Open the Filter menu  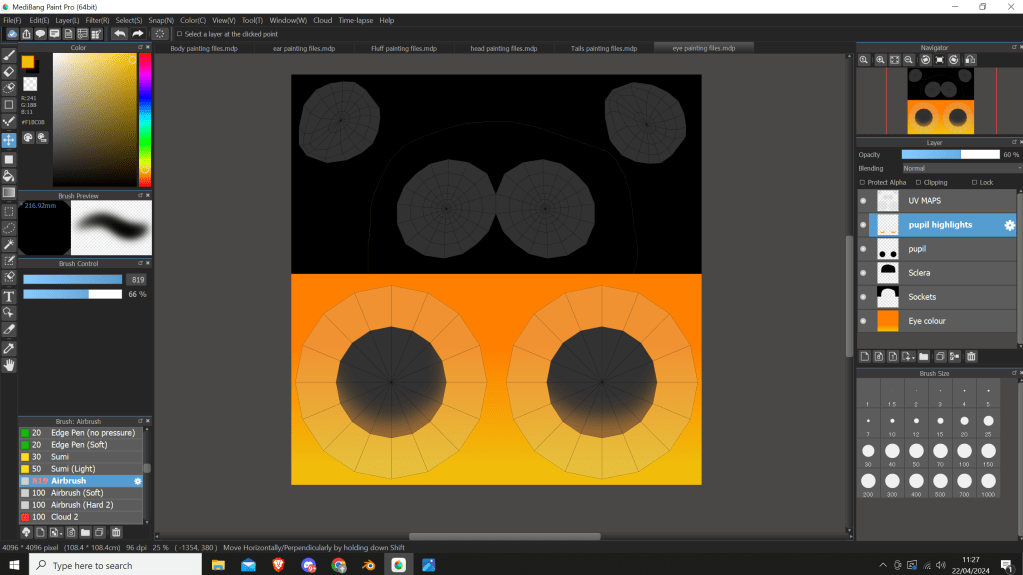click(97, 20)
